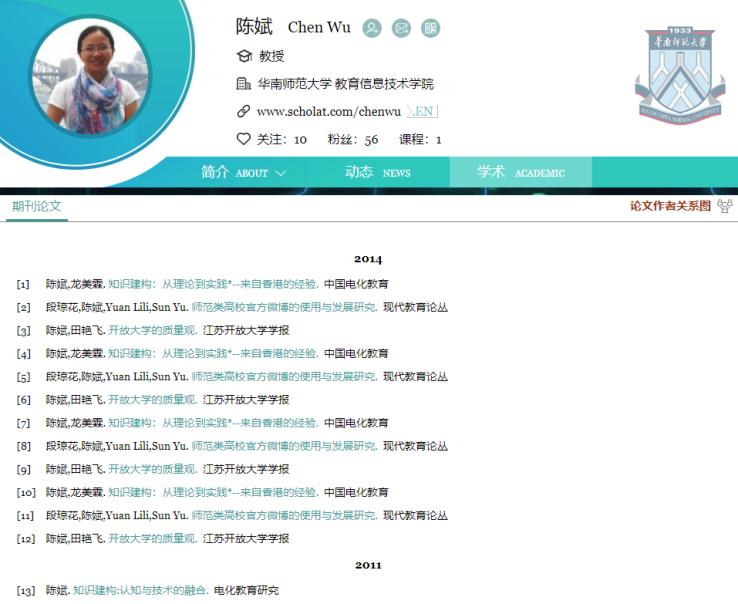This screenshot has height=604, width=738.
Task: Click the envelope message icon beside the name
Action: 401,28
